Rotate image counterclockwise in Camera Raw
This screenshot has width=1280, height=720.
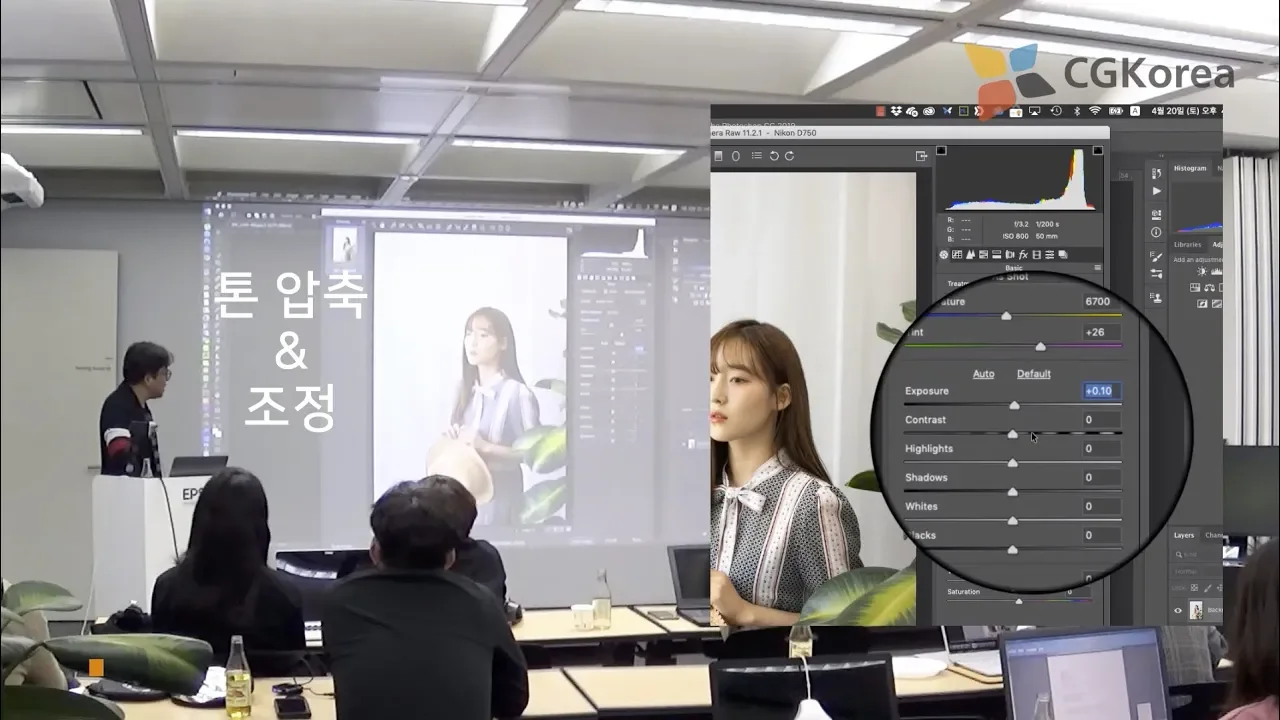coord(773,156)
